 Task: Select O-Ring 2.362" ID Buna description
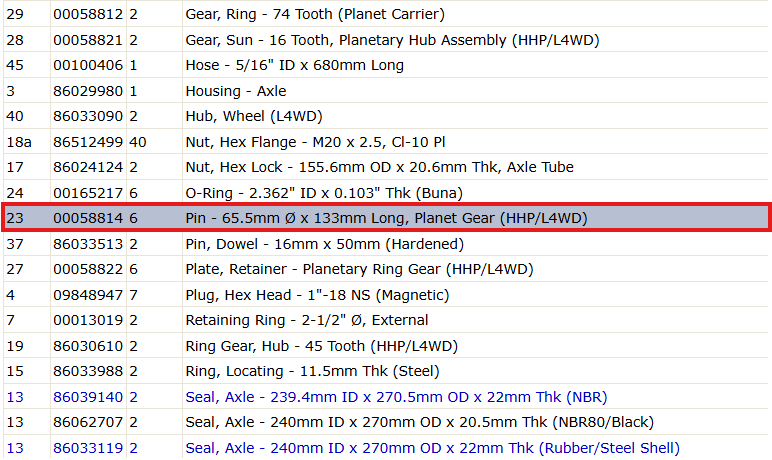click(324, 193)
